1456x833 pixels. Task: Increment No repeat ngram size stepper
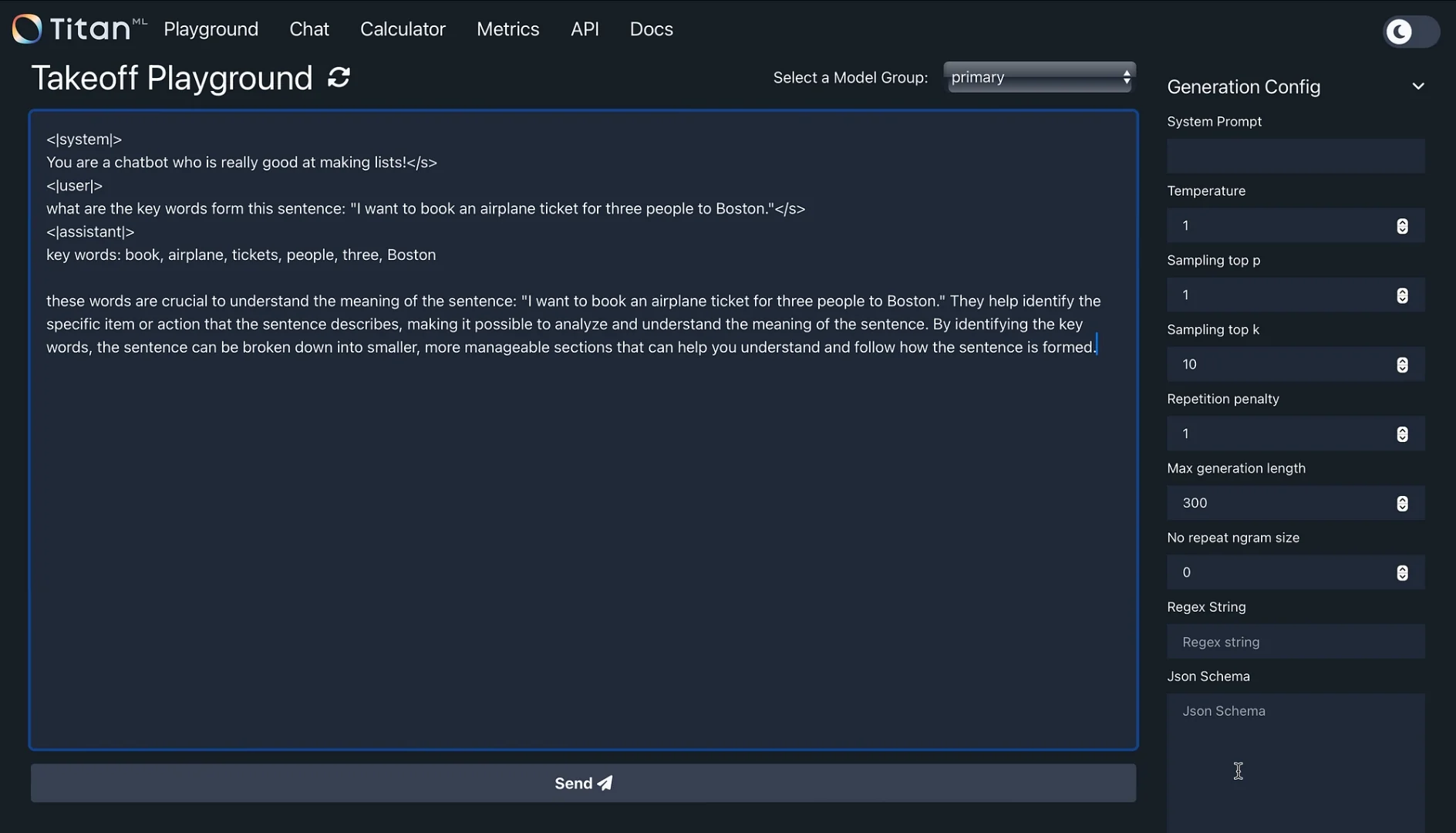(1401, 569)
